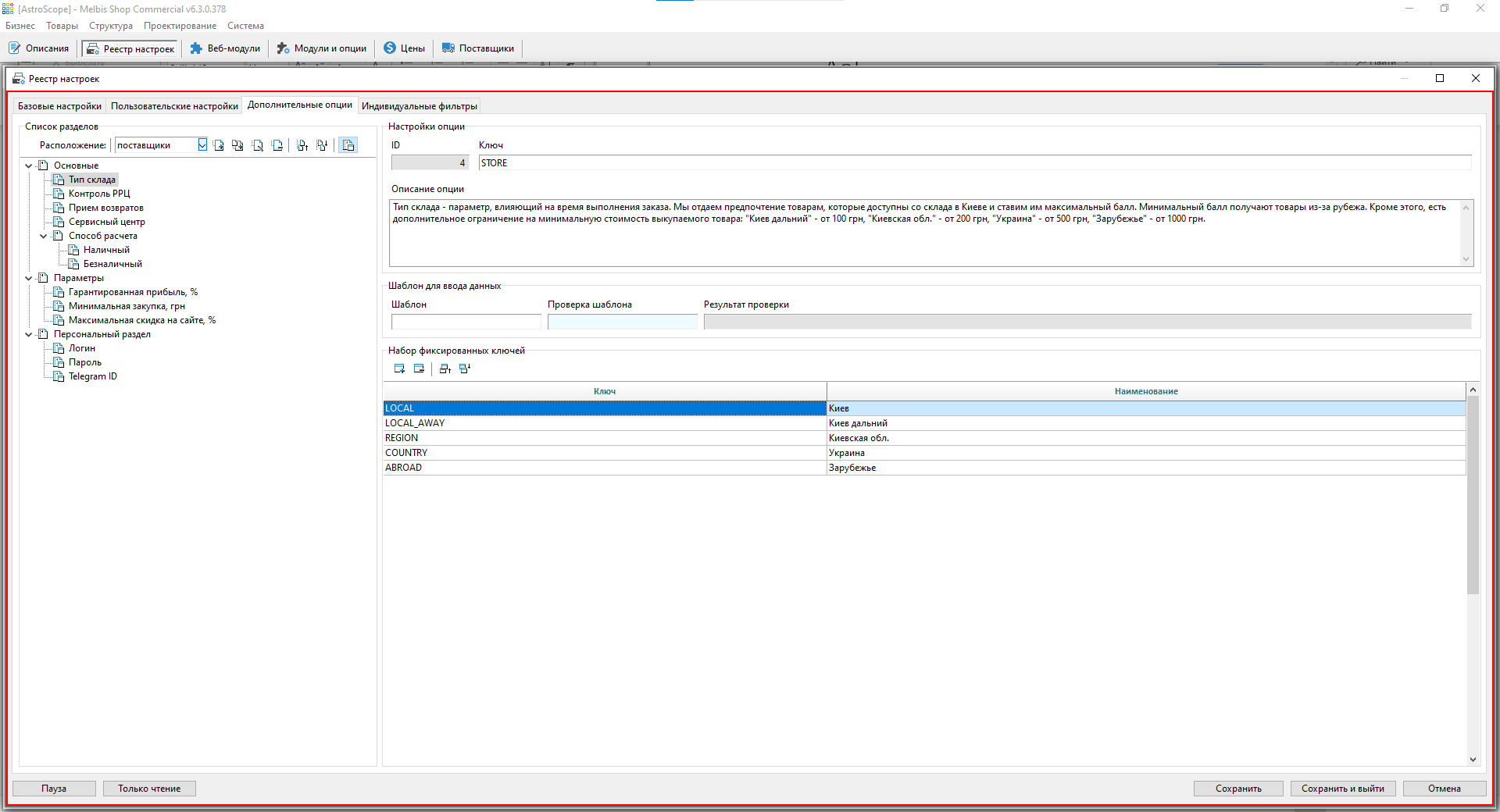Click the Реестр настроек toolbar button
This screenshot has width=1500, height=812.
coord(130,48)
